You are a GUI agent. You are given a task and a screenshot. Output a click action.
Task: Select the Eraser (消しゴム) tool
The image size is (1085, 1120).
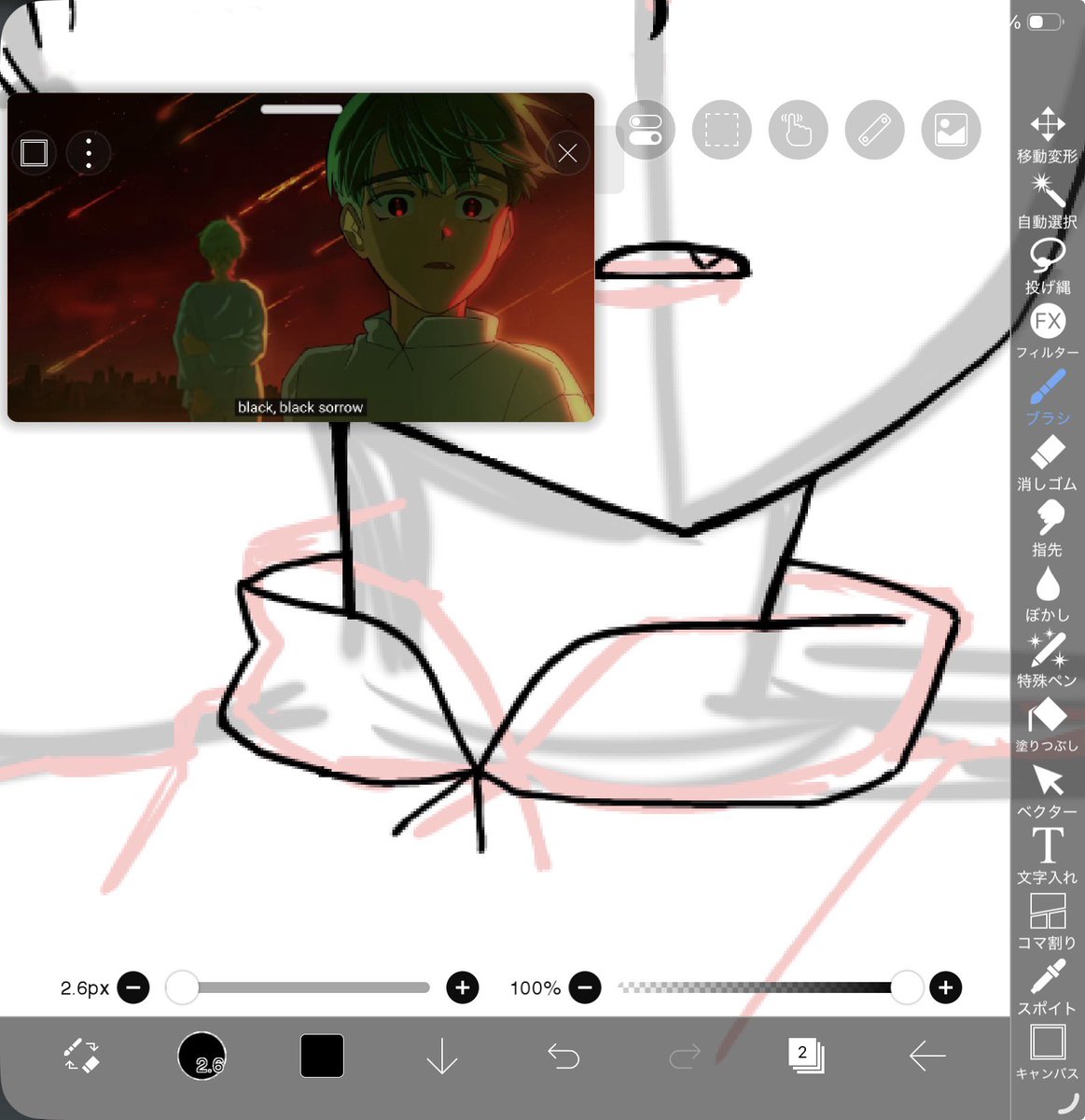[x=1047, y=463]
